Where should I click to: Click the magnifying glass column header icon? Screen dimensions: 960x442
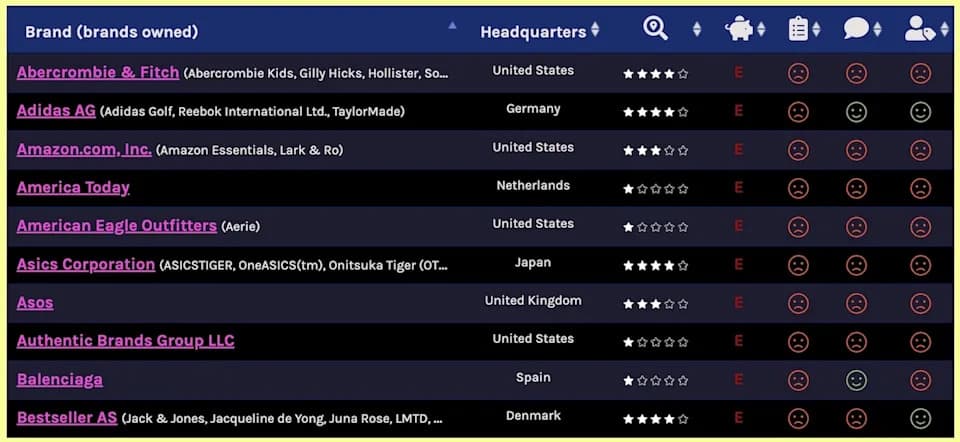(655, 29)
